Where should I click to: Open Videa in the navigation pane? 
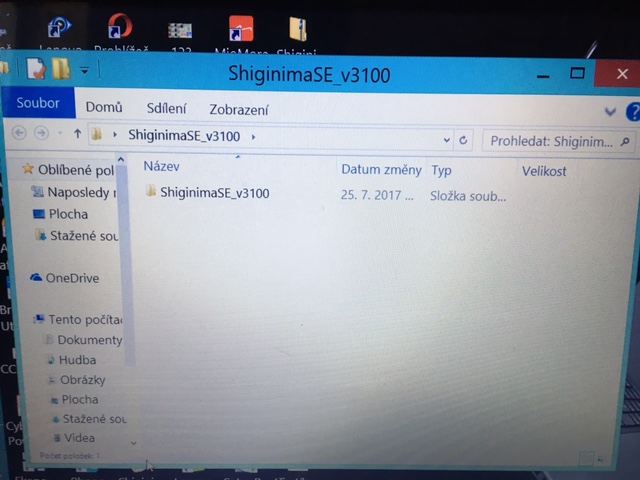[x=79, y=438]
